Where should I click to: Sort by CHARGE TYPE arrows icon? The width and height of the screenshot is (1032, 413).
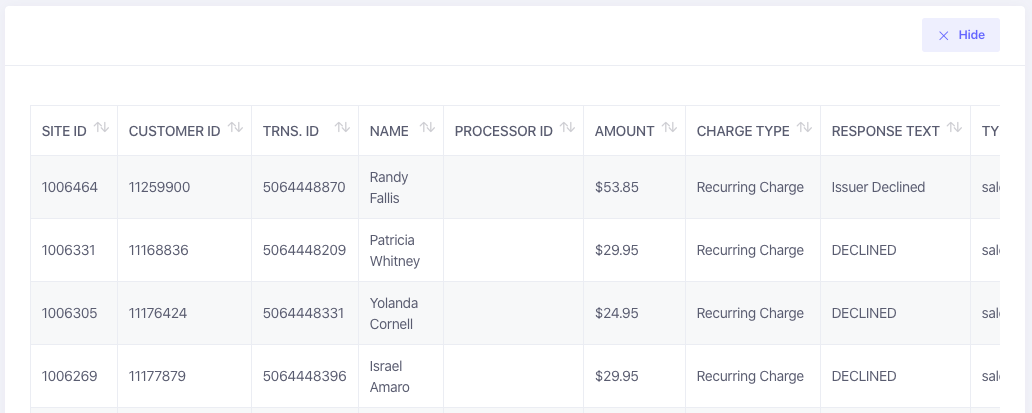click(x=804, y=128)
